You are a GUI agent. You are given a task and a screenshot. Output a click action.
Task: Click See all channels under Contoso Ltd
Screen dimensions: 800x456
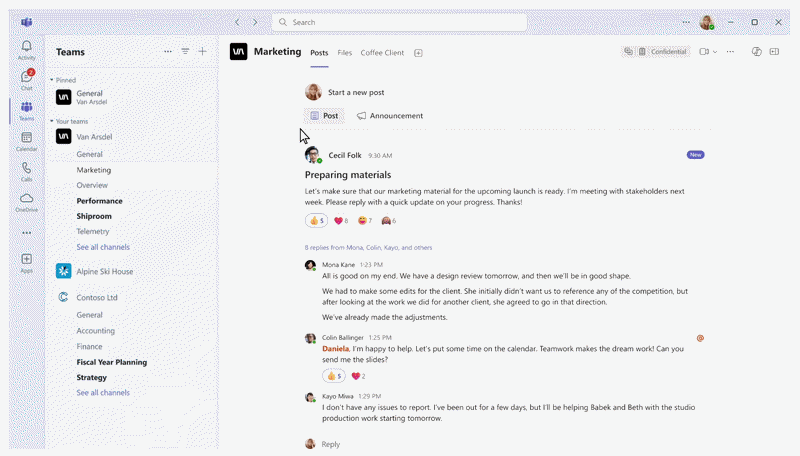(x=103, y=393)
